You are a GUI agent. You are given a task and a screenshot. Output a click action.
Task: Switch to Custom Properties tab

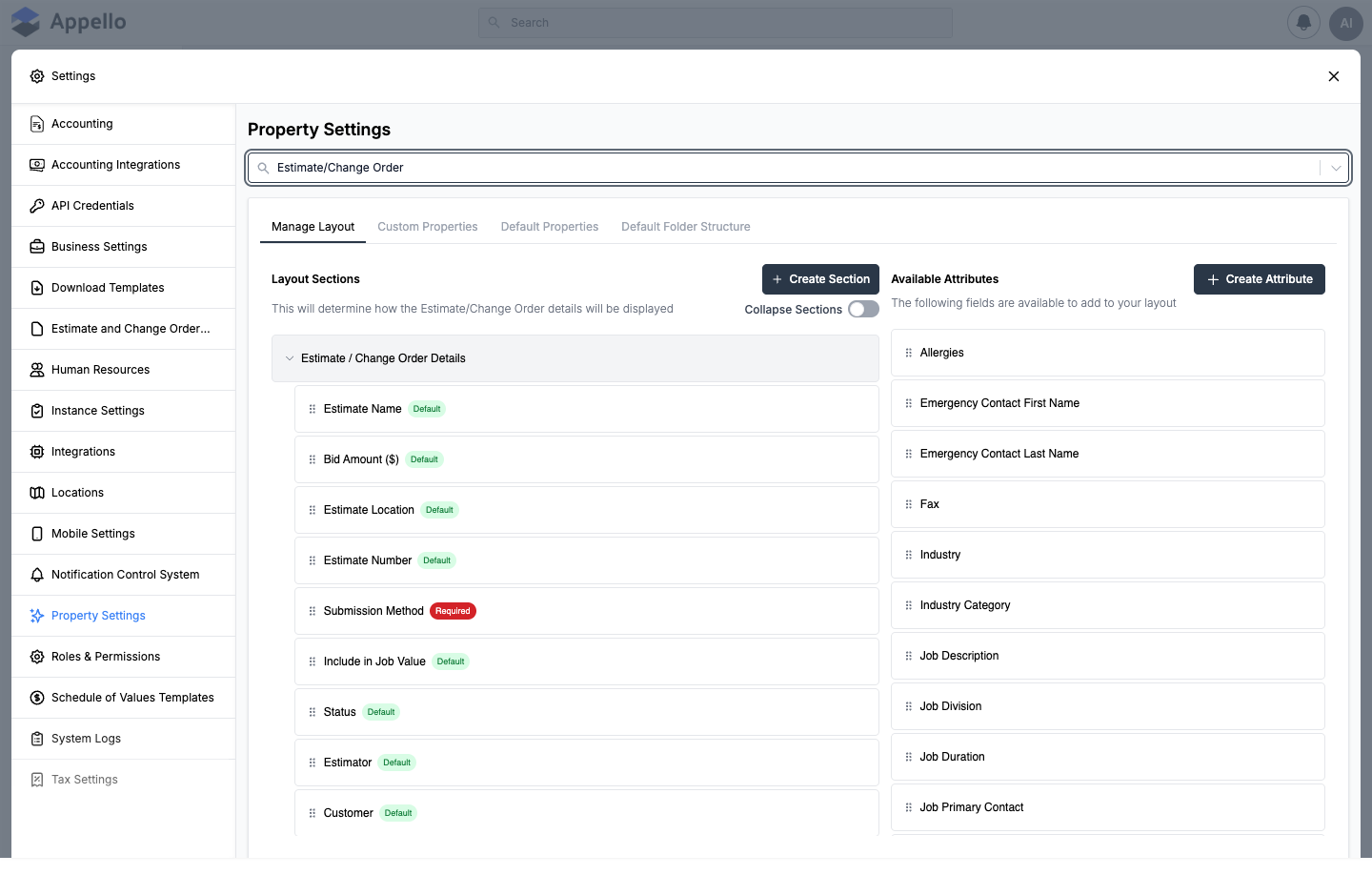[x=428, y=227]
